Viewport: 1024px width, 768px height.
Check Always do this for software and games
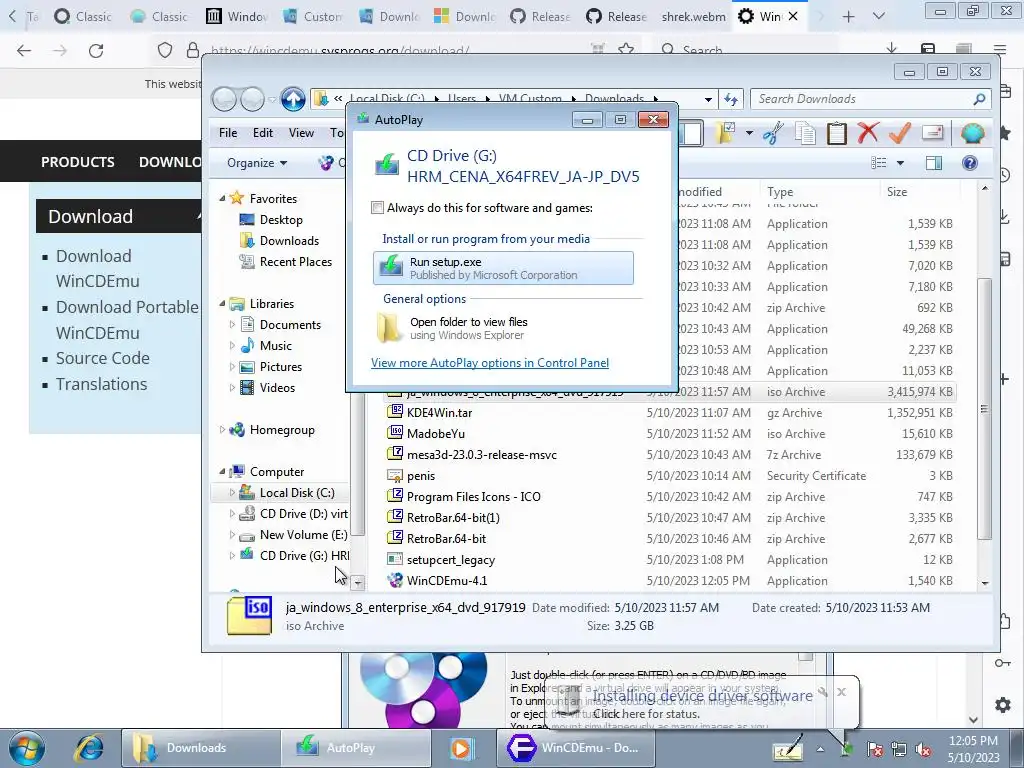377,208
